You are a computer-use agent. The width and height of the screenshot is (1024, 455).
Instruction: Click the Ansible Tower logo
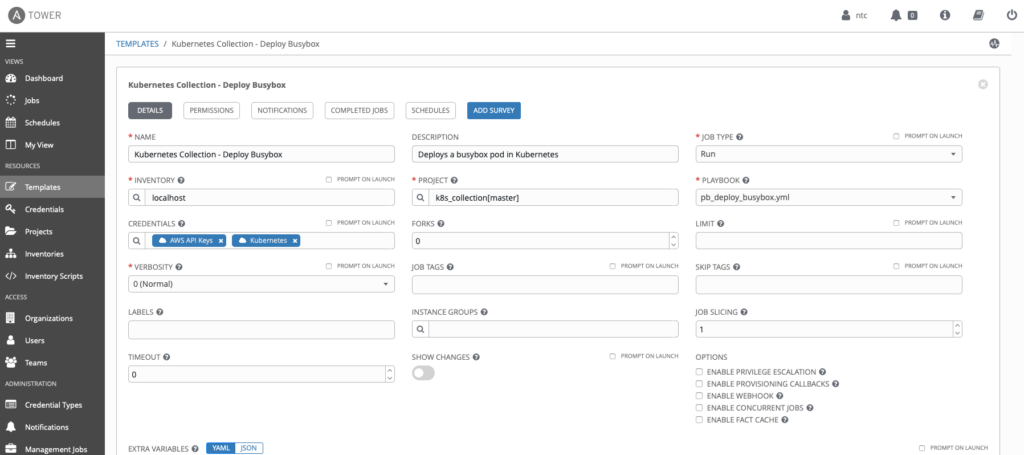36,15
